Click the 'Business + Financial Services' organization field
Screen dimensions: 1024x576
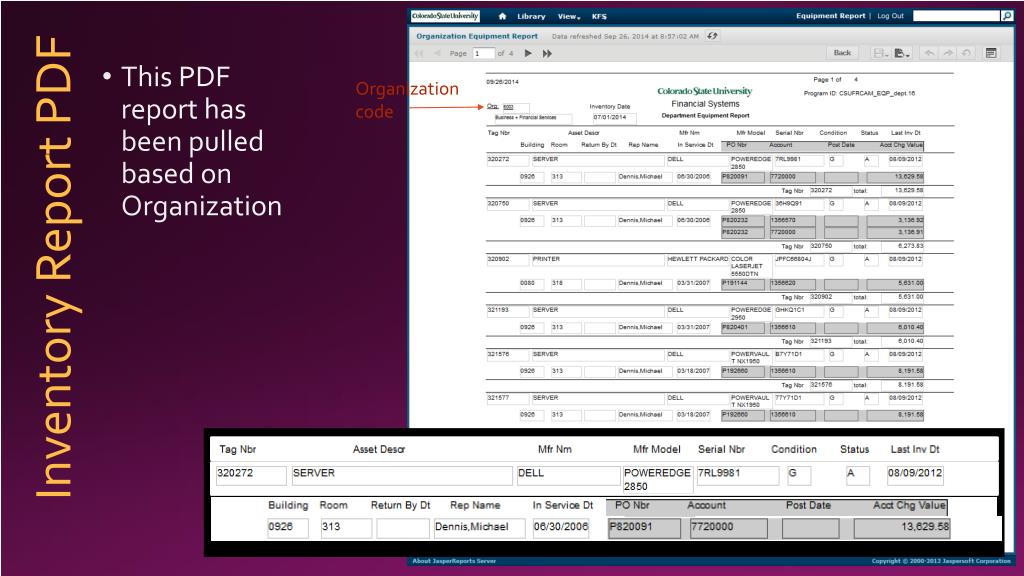tap(532, 118)
